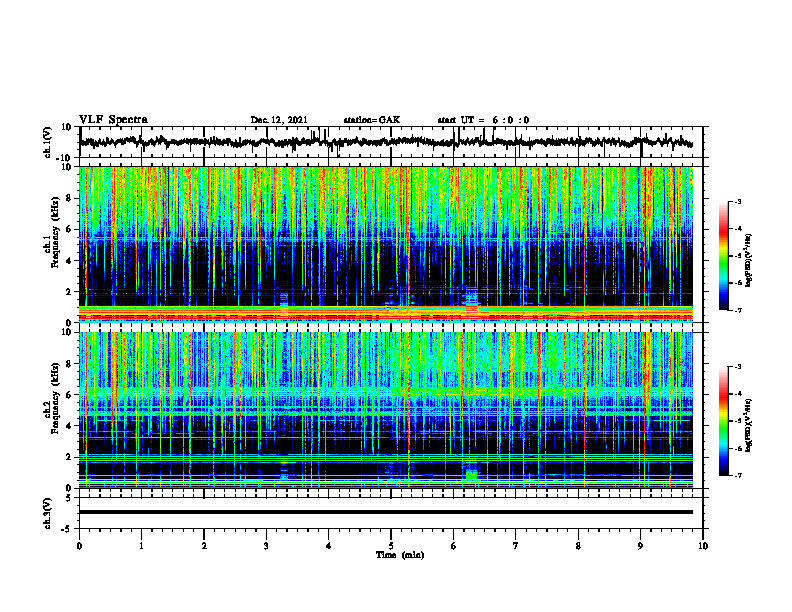The image size is (792, 612).
Task: Click the date text "Dec. 12, 2021"
Action: click(x=279, y=120)
